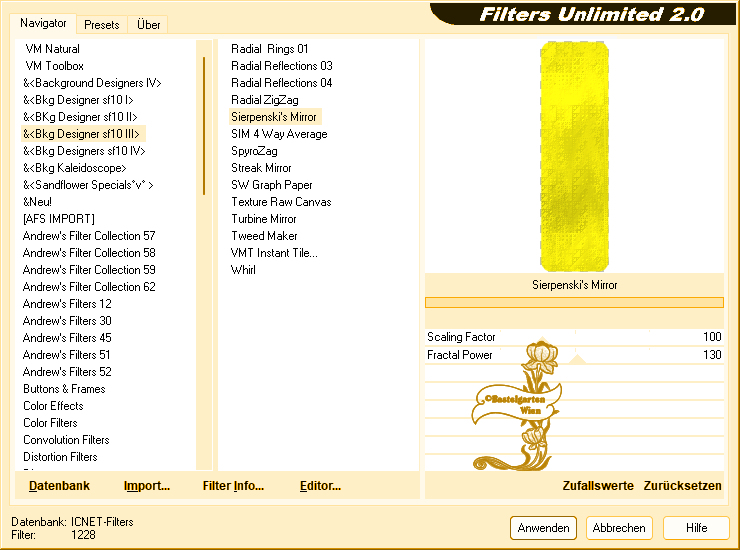The image size is (740, 550).
Task: Choose &<BKg Designer sf10 II> category
Action: point(80,117)
